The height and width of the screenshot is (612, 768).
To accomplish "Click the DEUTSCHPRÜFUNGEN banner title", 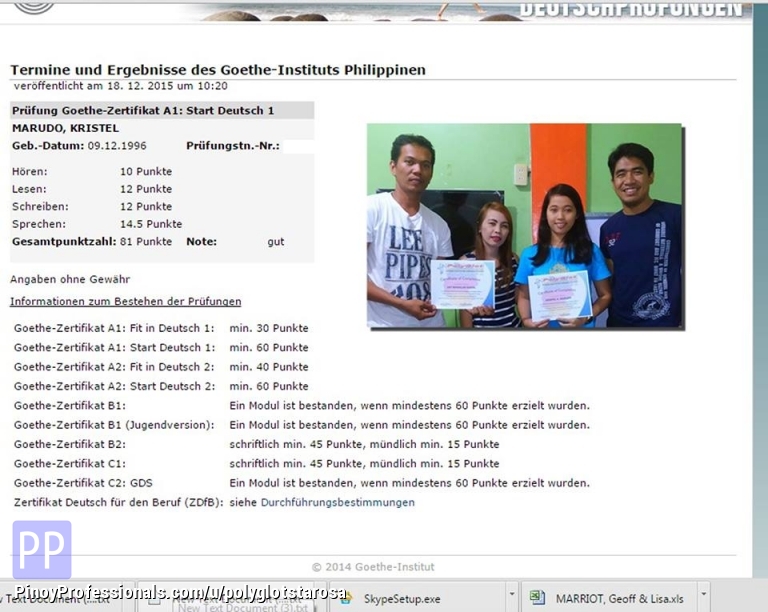I will tap(631, 8).
